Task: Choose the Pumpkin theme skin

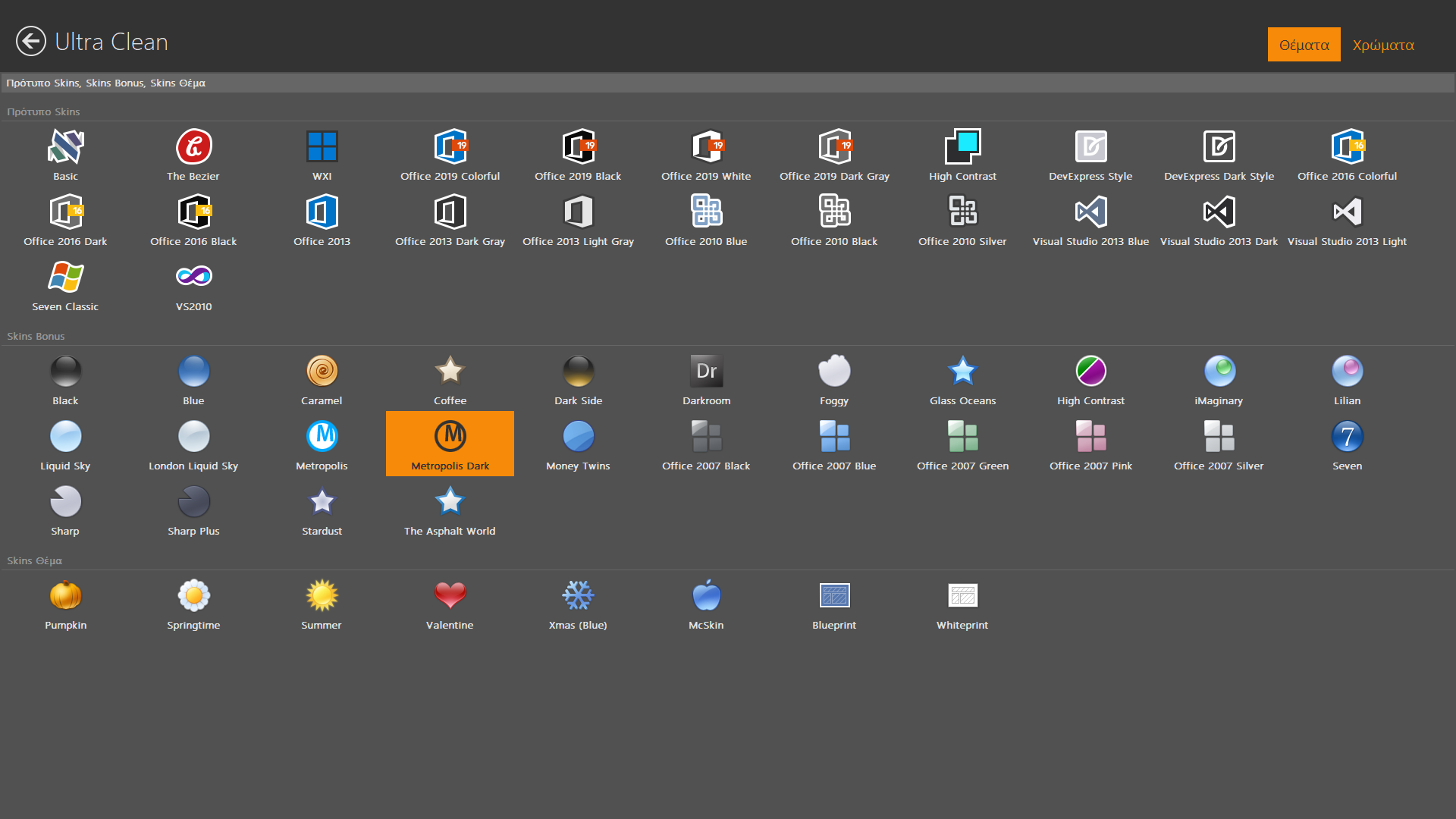Action: coord(65,596)
